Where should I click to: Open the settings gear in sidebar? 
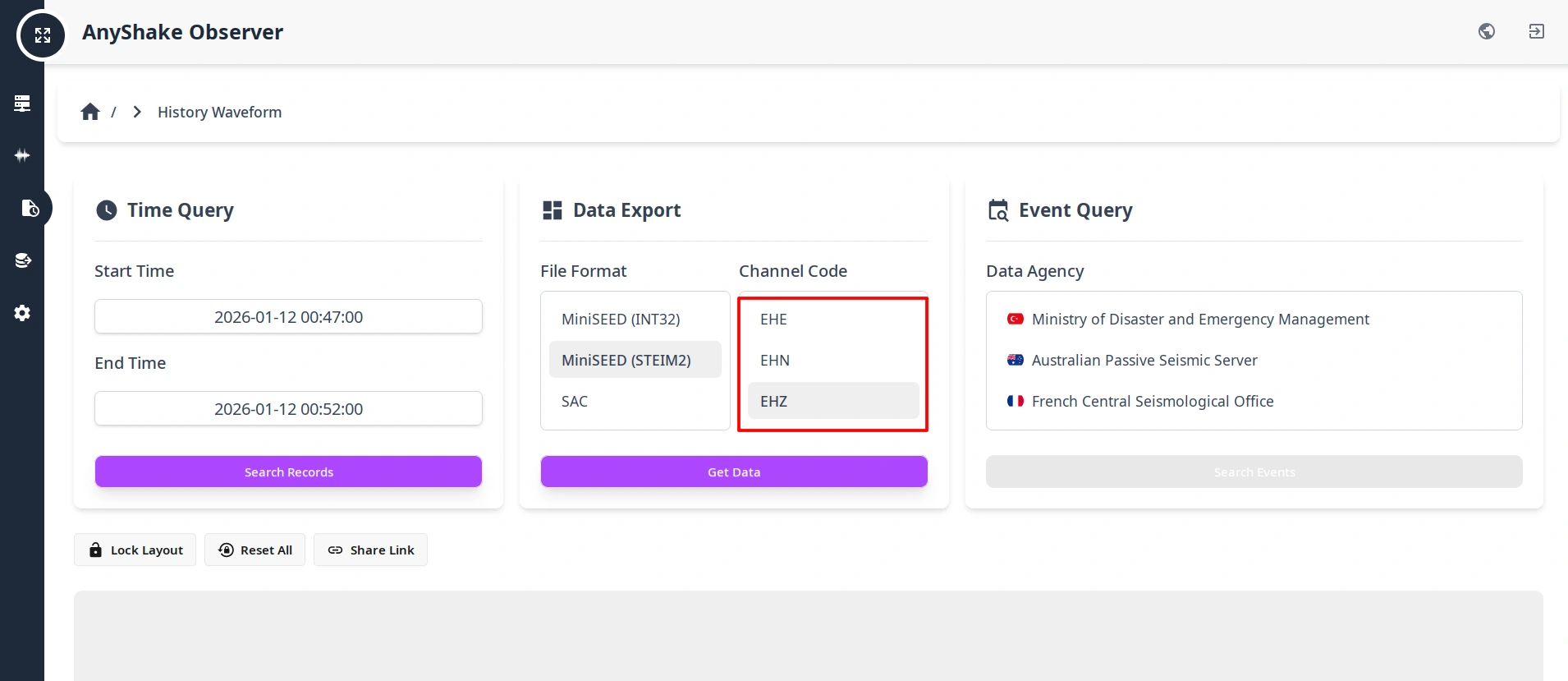coord(22,313)
